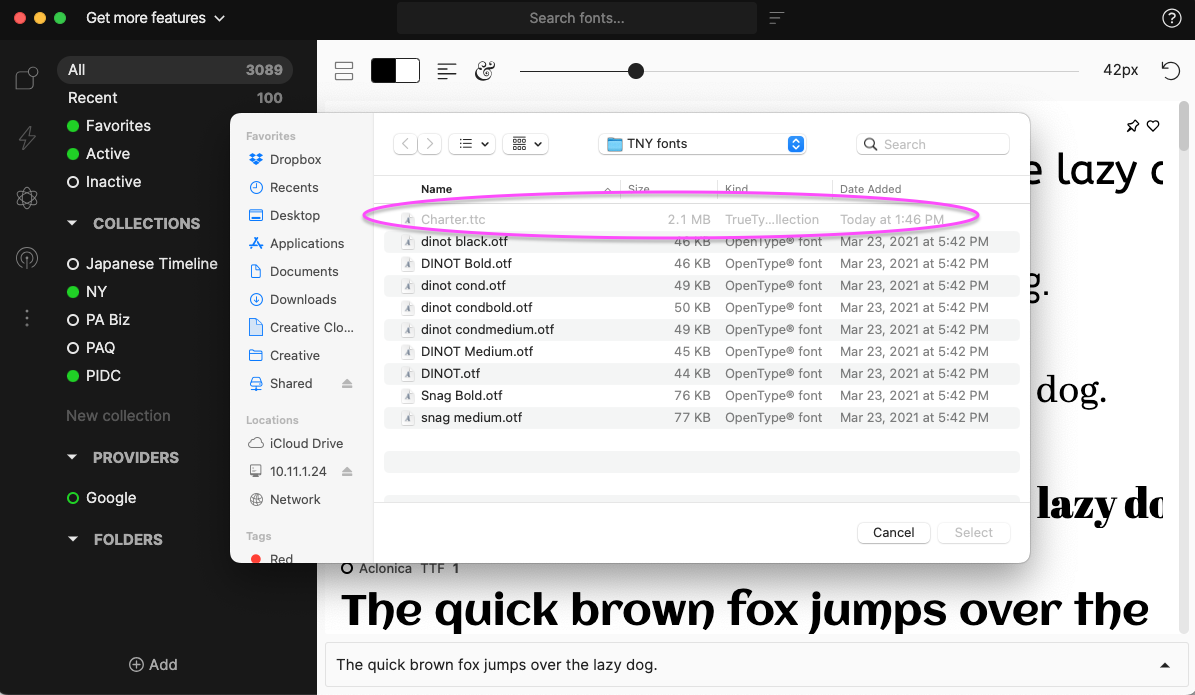This screenshot has height=695, width=1195.
Task: Favorite the font with the heart icon
Action: tap(1153, 126)
